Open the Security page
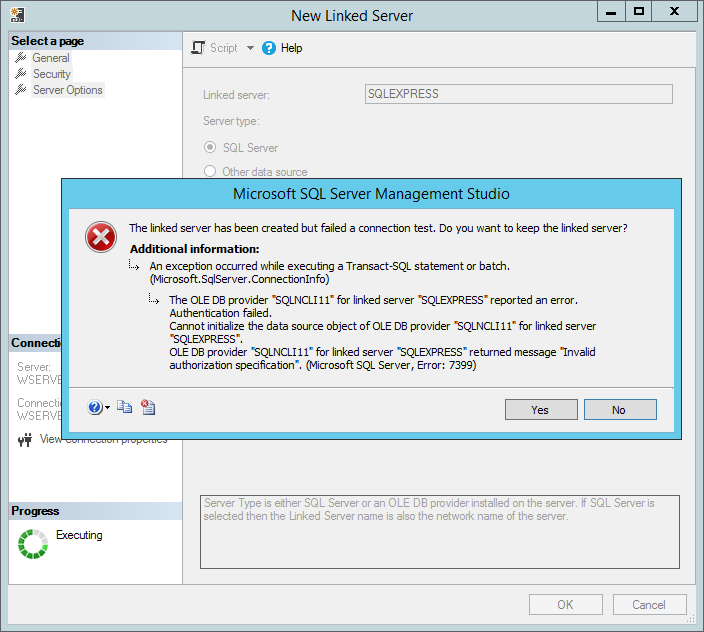The width and height of the screenshot is (704, 632). 52,74
